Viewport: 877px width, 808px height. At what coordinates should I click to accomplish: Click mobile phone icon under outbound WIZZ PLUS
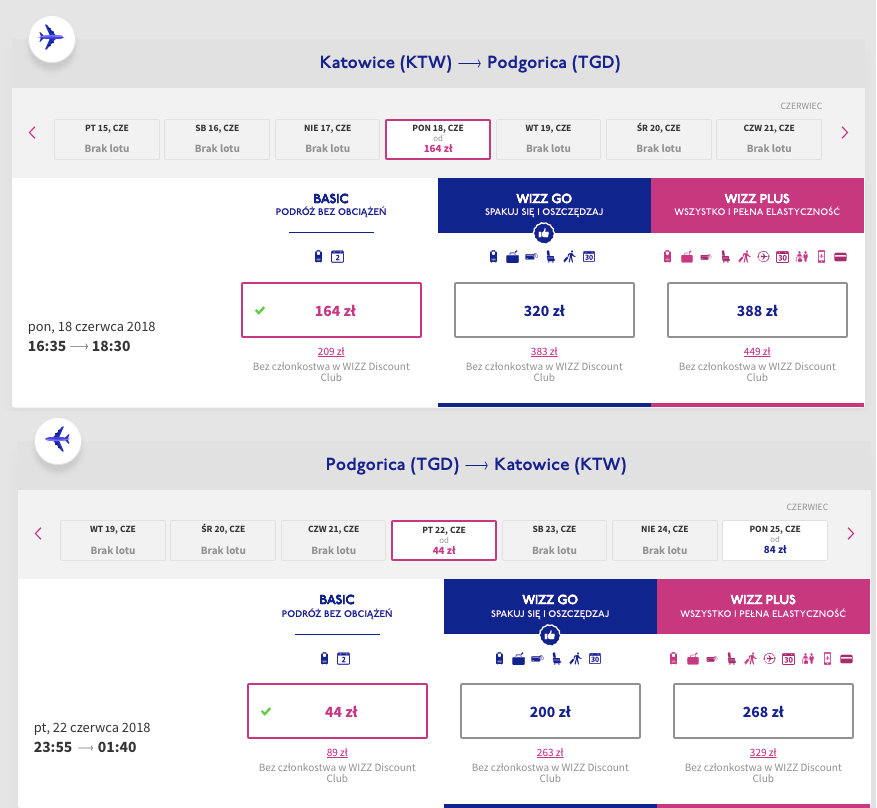tap(821, 257)
